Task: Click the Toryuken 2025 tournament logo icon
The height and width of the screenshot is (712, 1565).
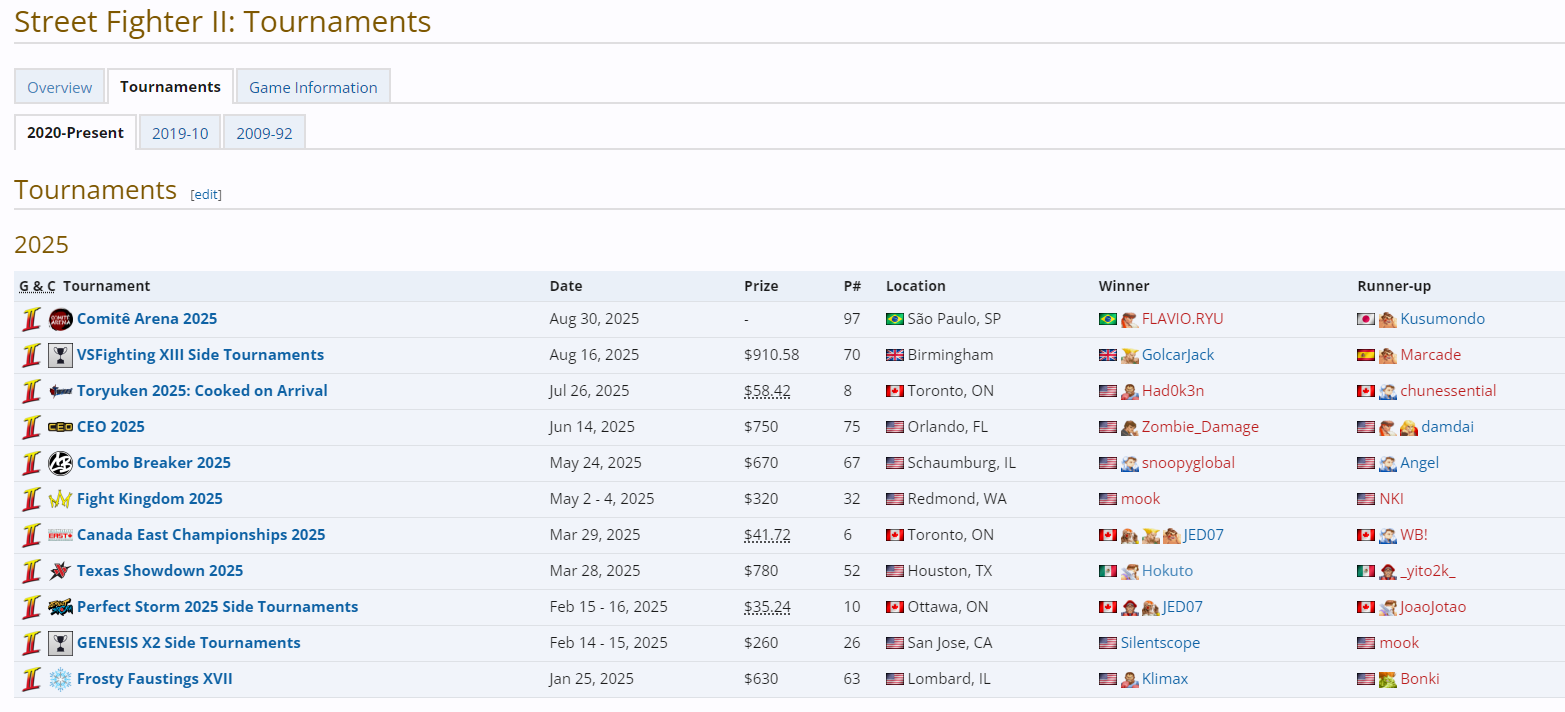Action: click(60, 391)
